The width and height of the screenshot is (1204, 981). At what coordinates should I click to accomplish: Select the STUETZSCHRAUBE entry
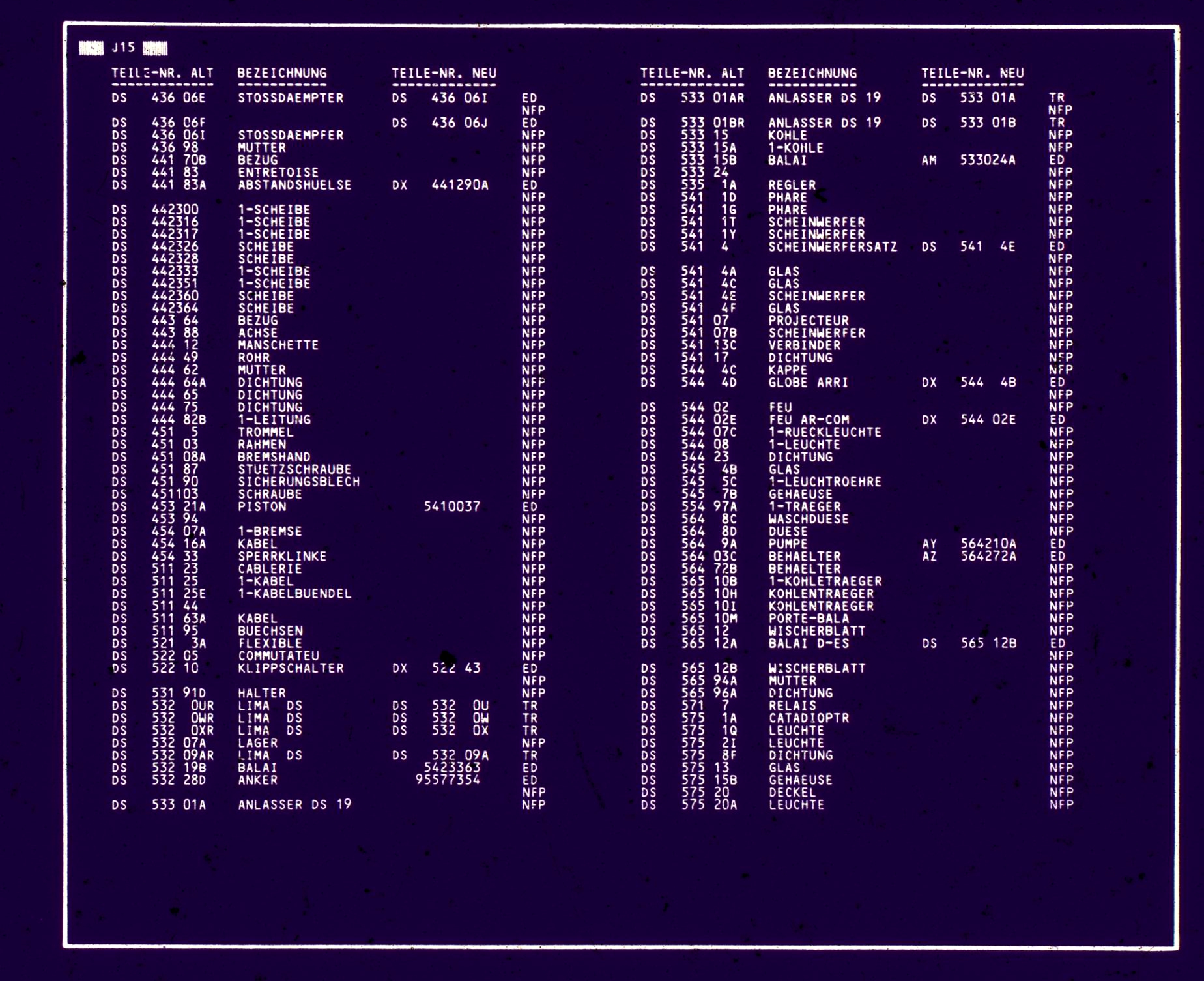point(294,469)
